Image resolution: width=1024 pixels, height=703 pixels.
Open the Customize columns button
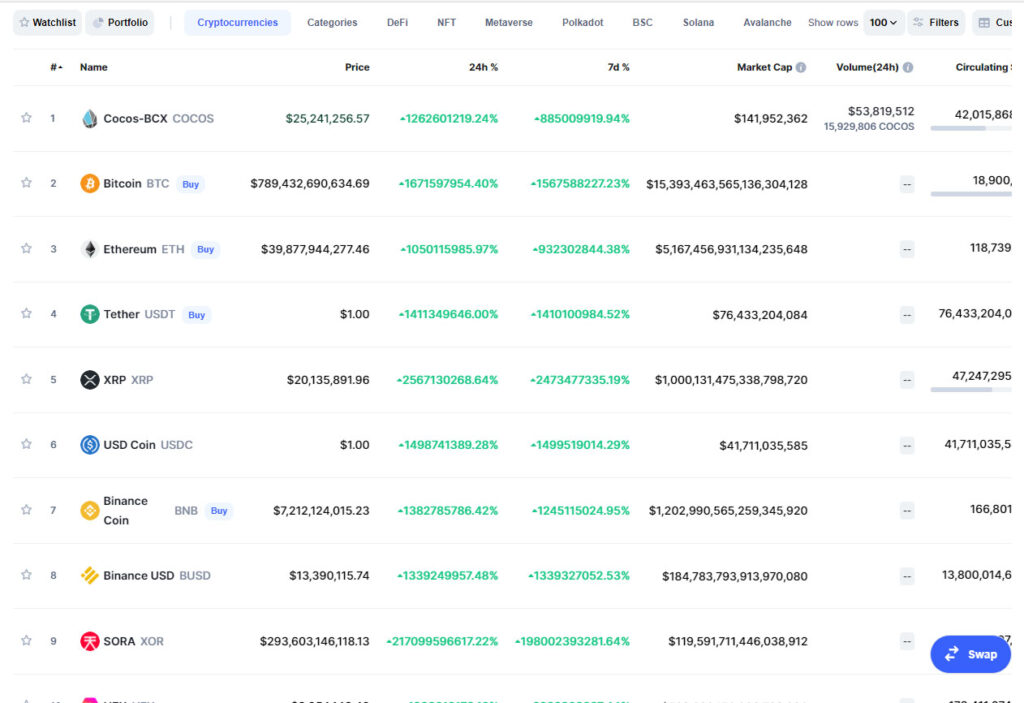(x=992, y=22)
